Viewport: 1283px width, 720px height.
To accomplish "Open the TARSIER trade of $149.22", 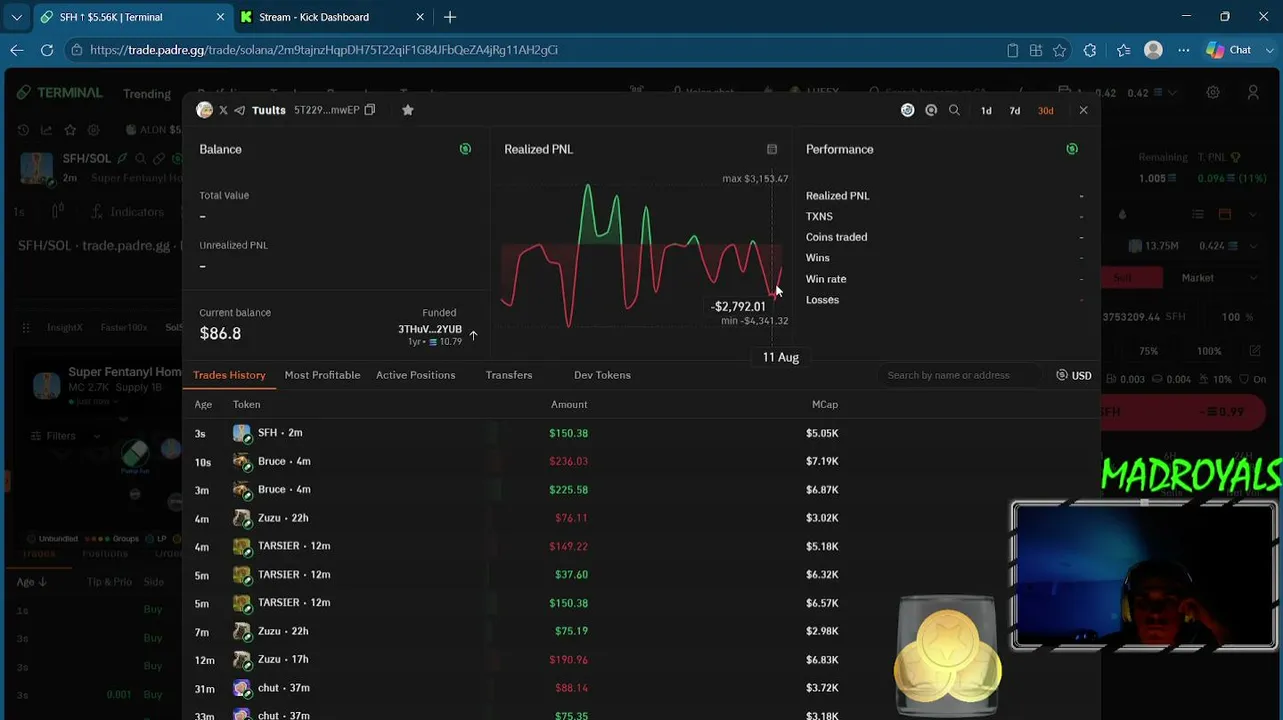I will pos(641,546).
